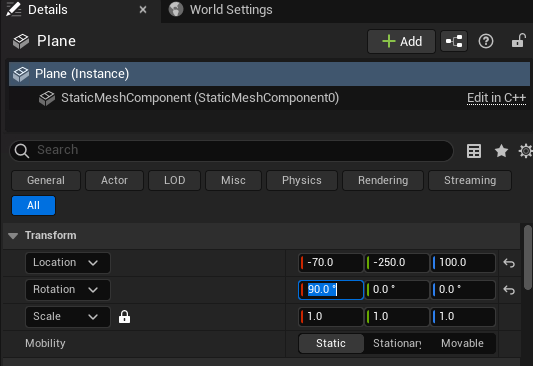Image resolution: width=533 pixels, height=366 pixels.
Task: Click the Details pencil icon
Action: 14,9
